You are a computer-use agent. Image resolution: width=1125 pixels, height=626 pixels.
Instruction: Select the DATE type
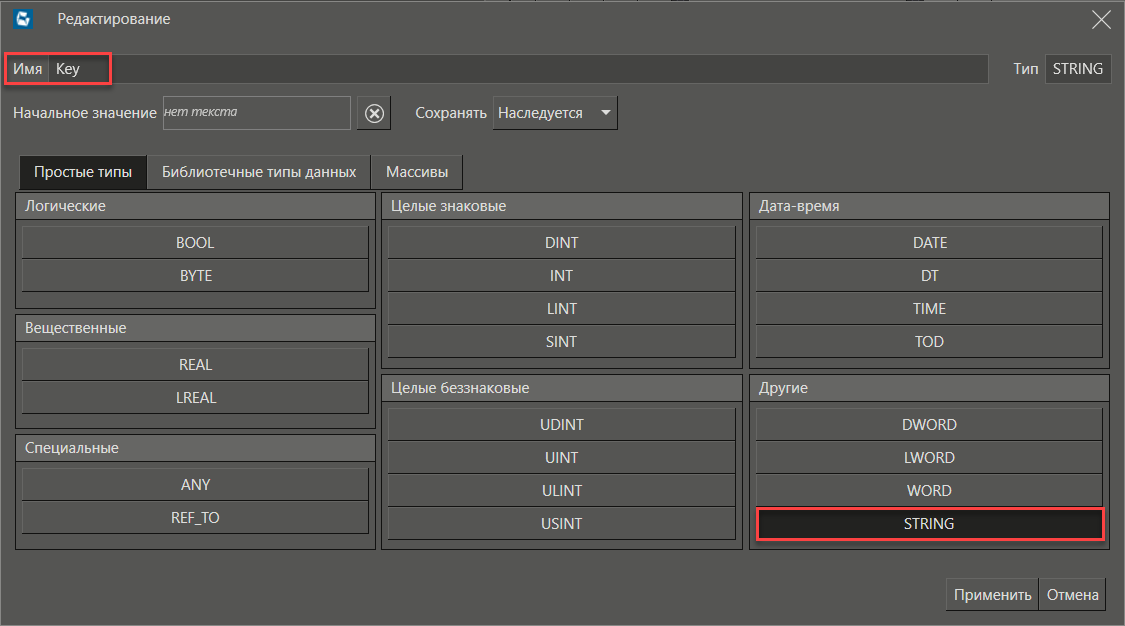pyautogui.click(x=929, y=242)
